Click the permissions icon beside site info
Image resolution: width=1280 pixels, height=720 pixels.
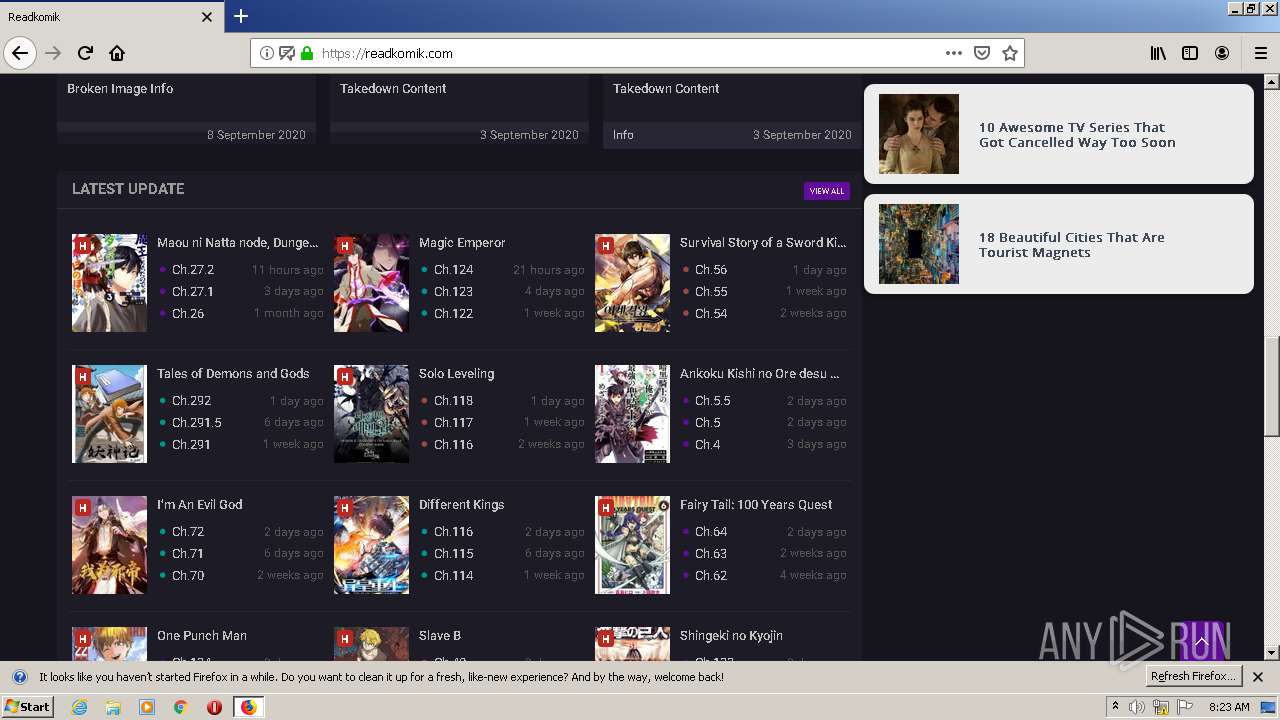tap(287, 53)
